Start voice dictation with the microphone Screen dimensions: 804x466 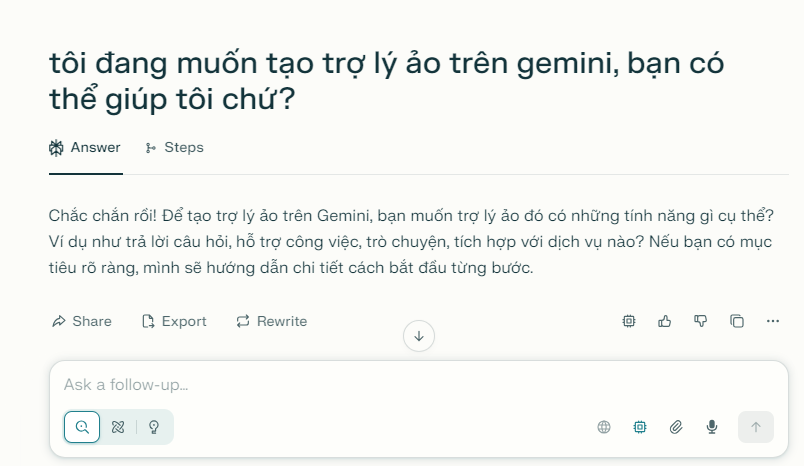click(x=712, y=427)
